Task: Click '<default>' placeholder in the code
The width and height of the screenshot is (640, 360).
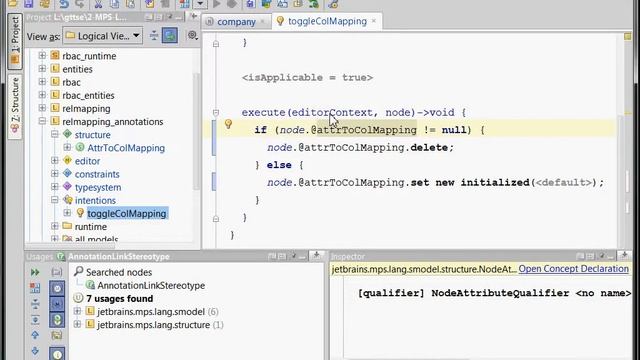Action: tap(563, 182)
